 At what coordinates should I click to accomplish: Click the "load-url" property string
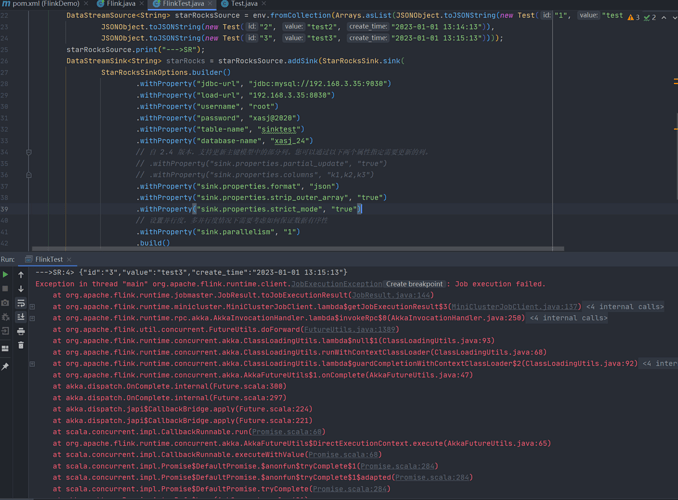(x=218, y=95)
